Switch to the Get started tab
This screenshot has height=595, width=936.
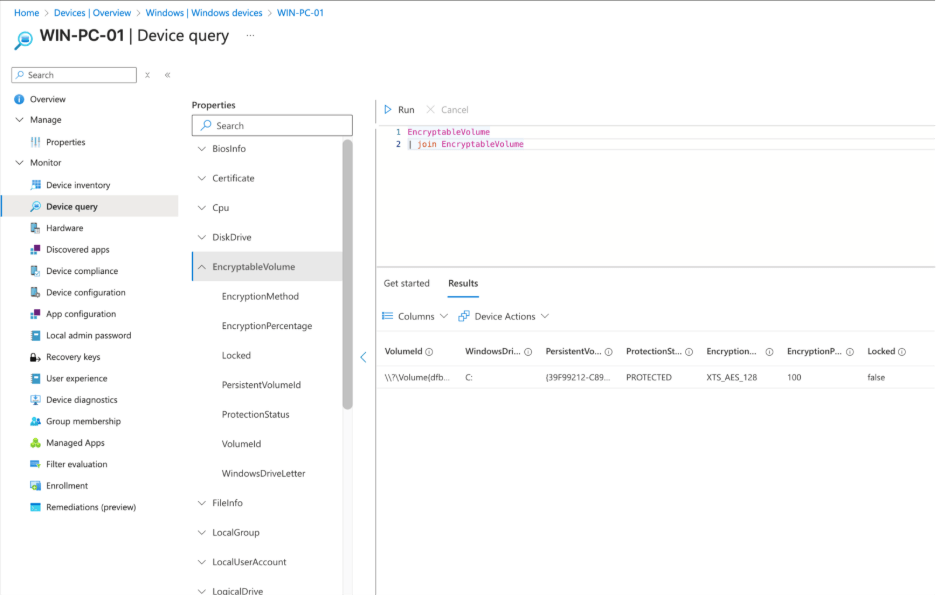click(x=407, y=283)
